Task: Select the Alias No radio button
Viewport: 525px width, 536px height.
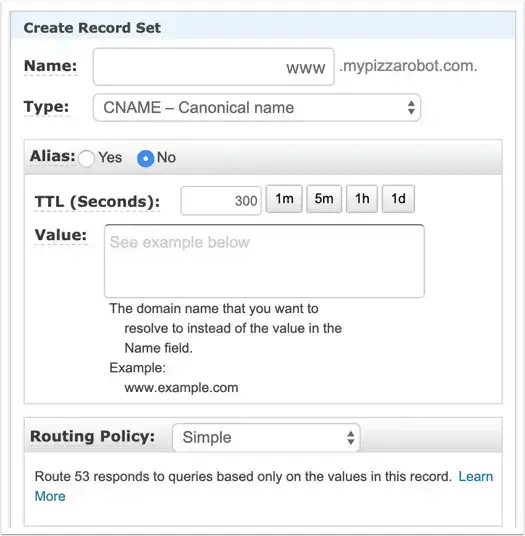Action: click(146, 159)
